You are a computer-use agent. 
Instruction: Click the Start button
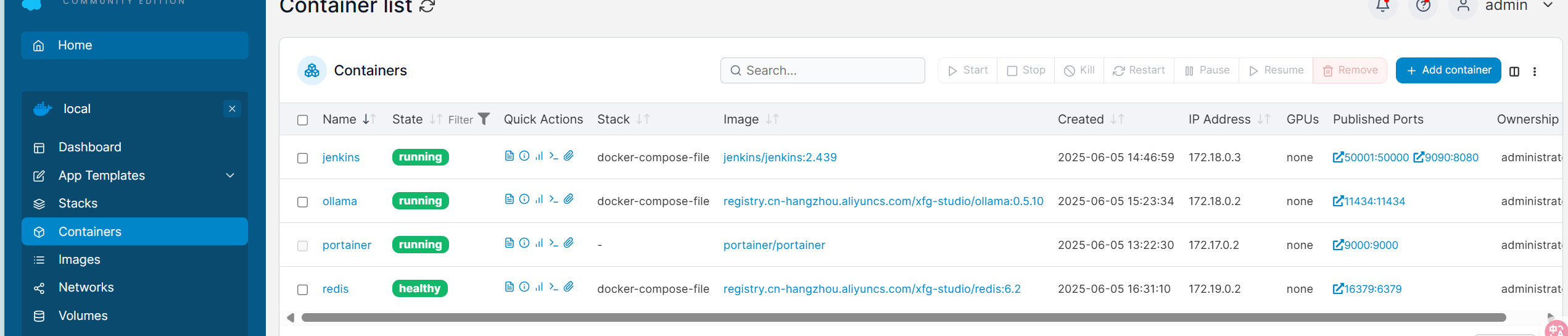tap(967, 70)
